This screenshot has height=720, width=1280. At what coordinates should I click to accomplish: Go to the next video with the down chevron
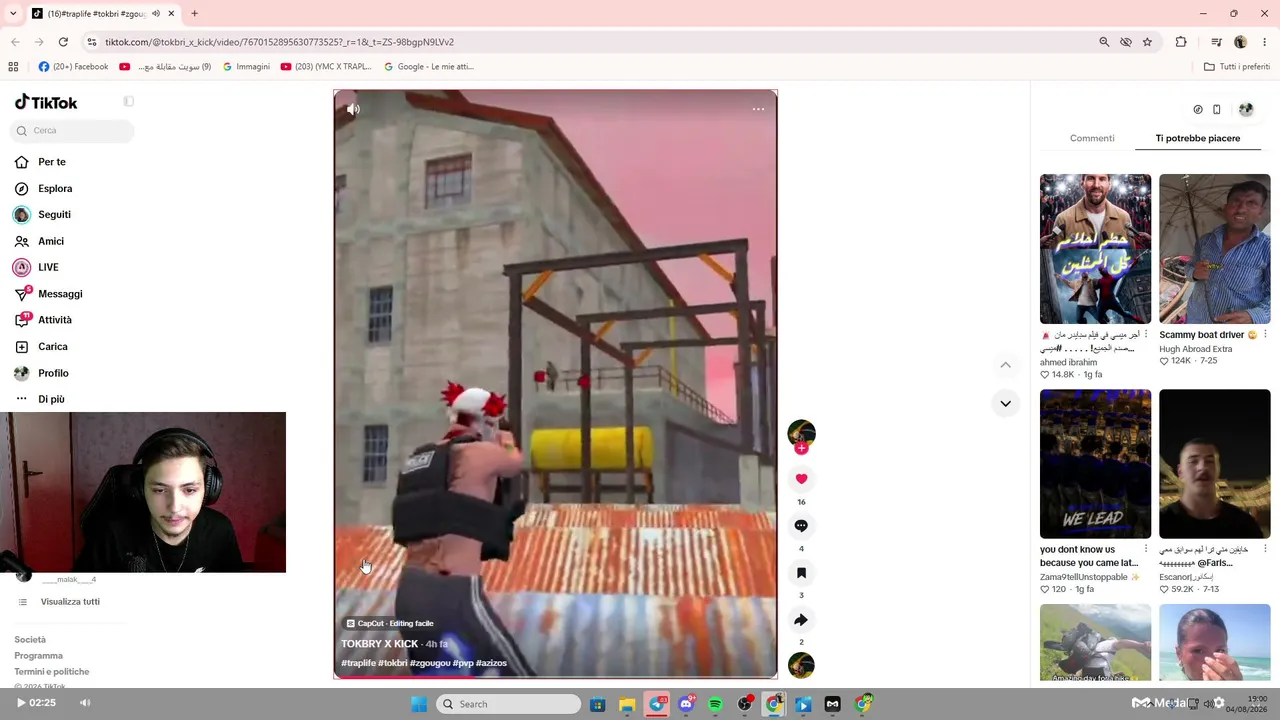pyautogui.click(x=1005, y=404)
